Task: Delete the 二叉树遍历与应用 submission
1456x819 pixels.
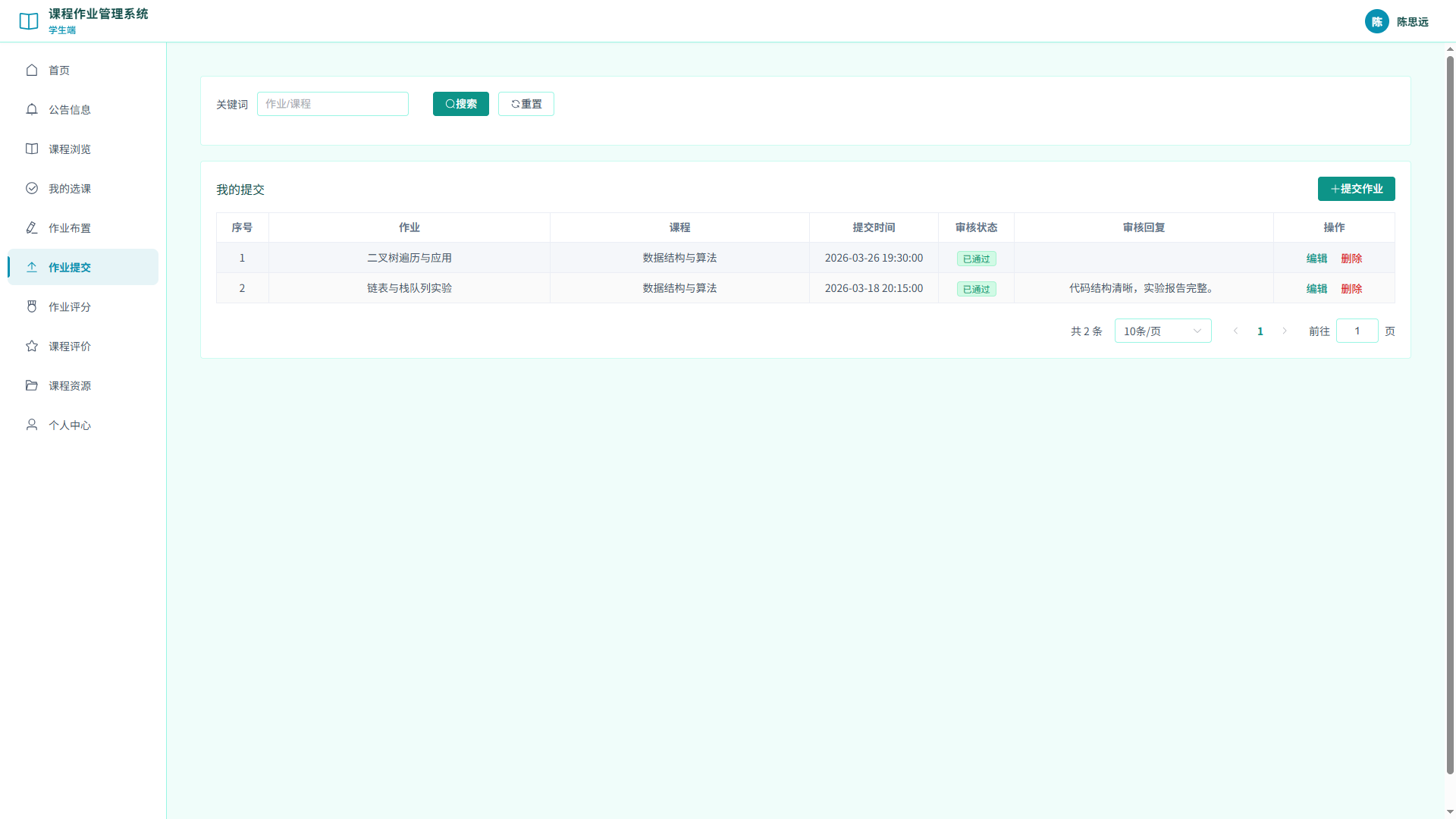Action: (x=1351, y=259)
